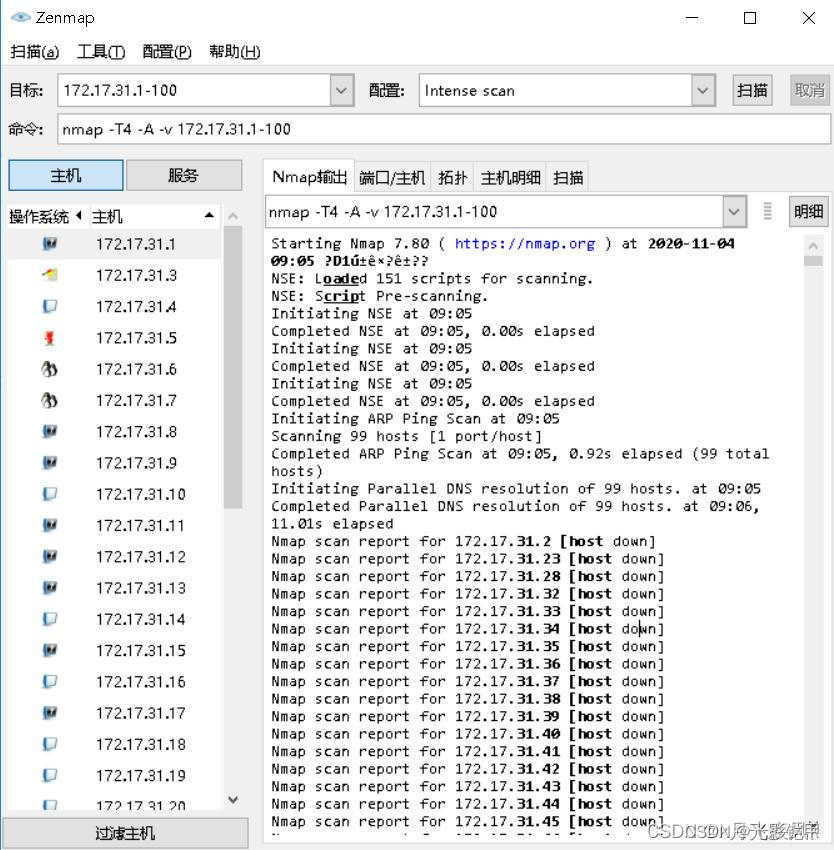Click 'Scanning 99 hosts [1 port/host]' line
The height and width of the screenshot is (850, 834).
coord(406,436)
